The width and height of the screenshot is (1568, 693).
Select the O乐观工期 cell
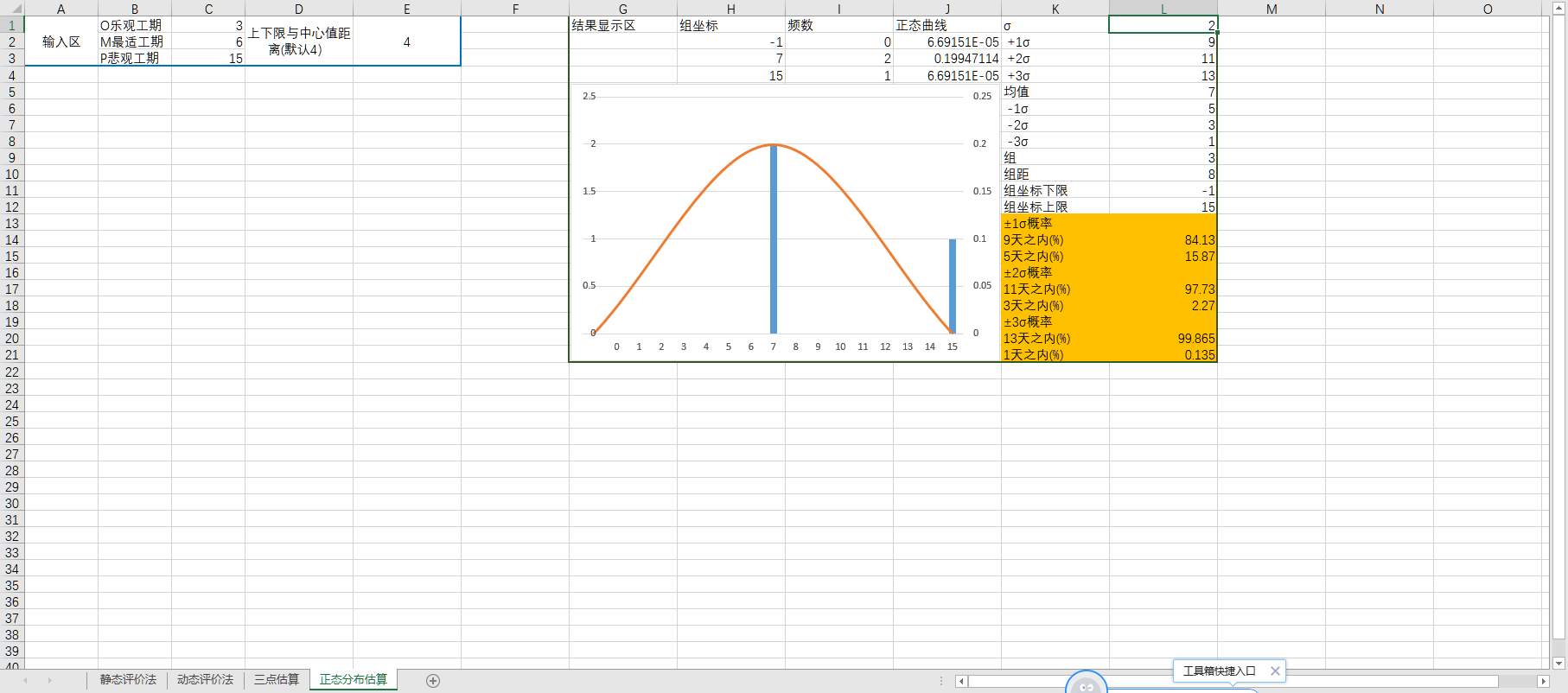pyautogui.click(x=135, y=25)
